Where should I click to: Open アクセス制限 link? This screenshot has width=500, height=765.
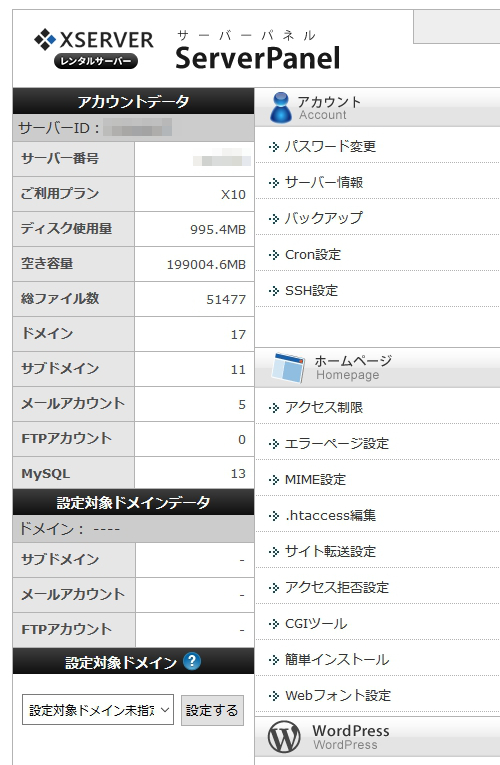click(x=324, y=407)
